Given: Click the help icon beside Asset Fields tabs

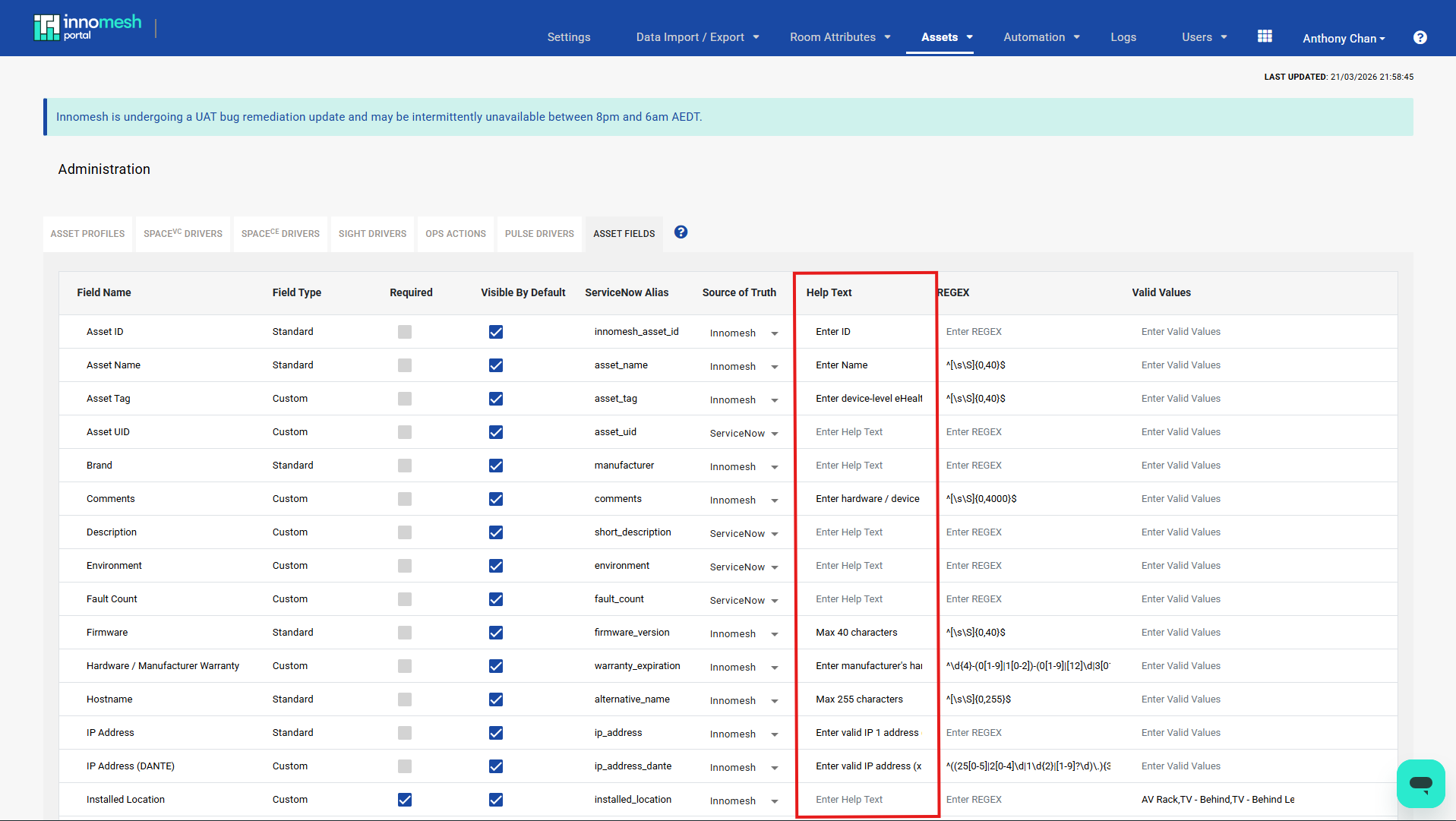Looking at the screenshot, I should [x=680, y=232].
